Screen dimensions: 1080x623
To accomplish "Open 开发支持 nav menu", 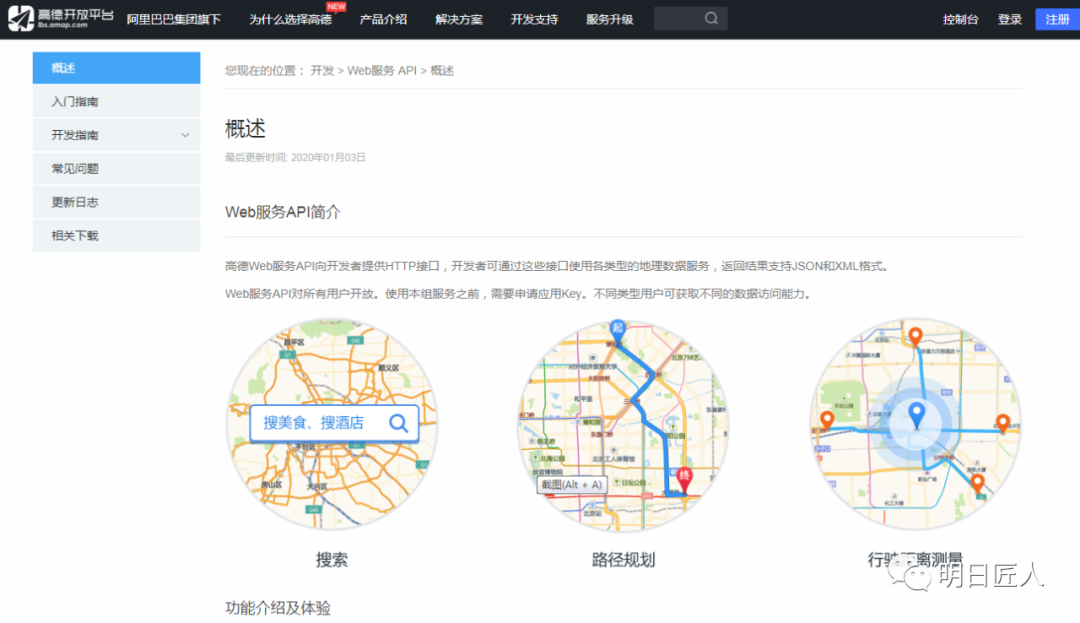I will coord(534,19).
